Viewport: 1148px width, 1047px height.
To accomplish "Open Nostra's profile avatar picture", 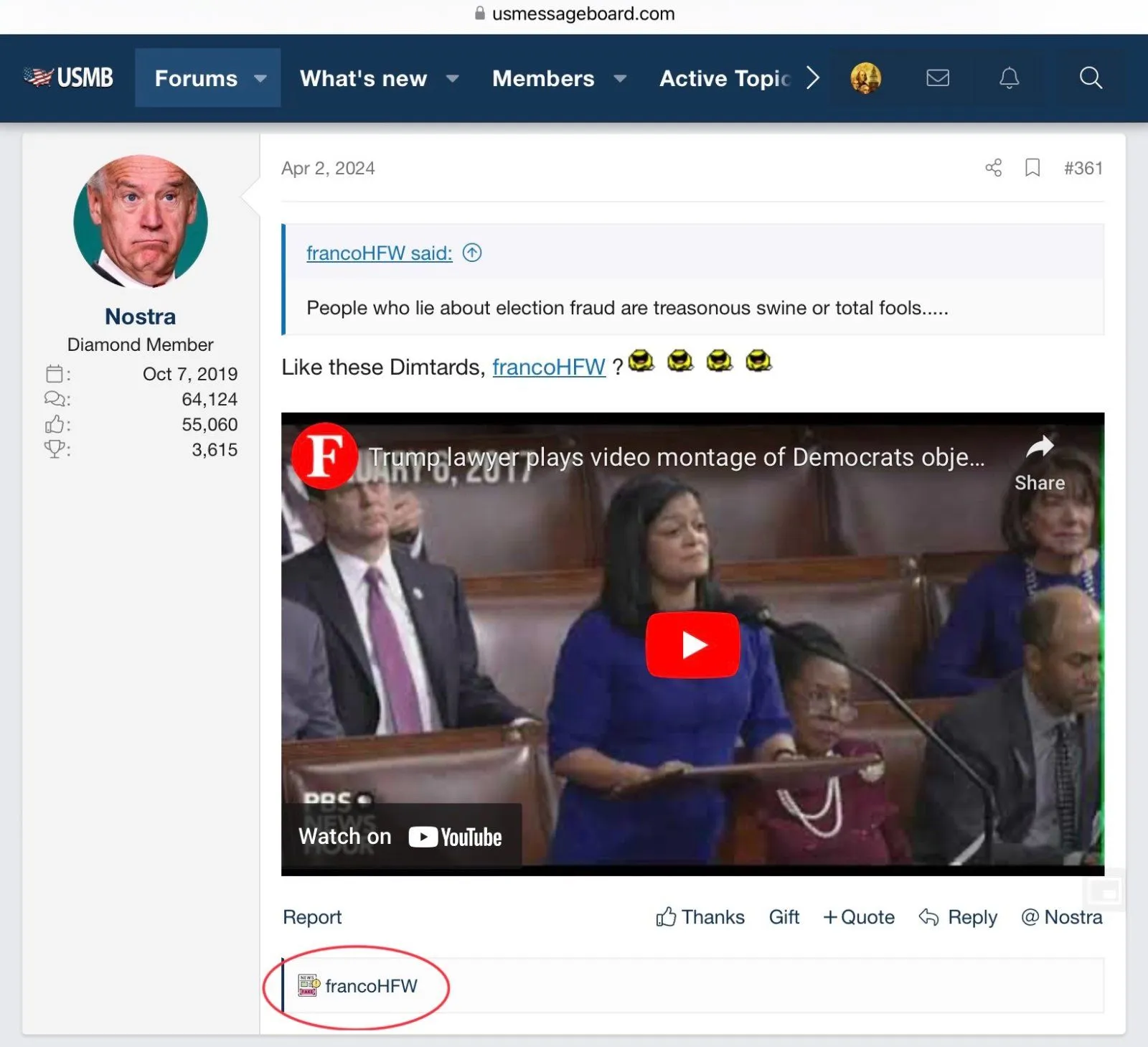I will click(141, 222).
